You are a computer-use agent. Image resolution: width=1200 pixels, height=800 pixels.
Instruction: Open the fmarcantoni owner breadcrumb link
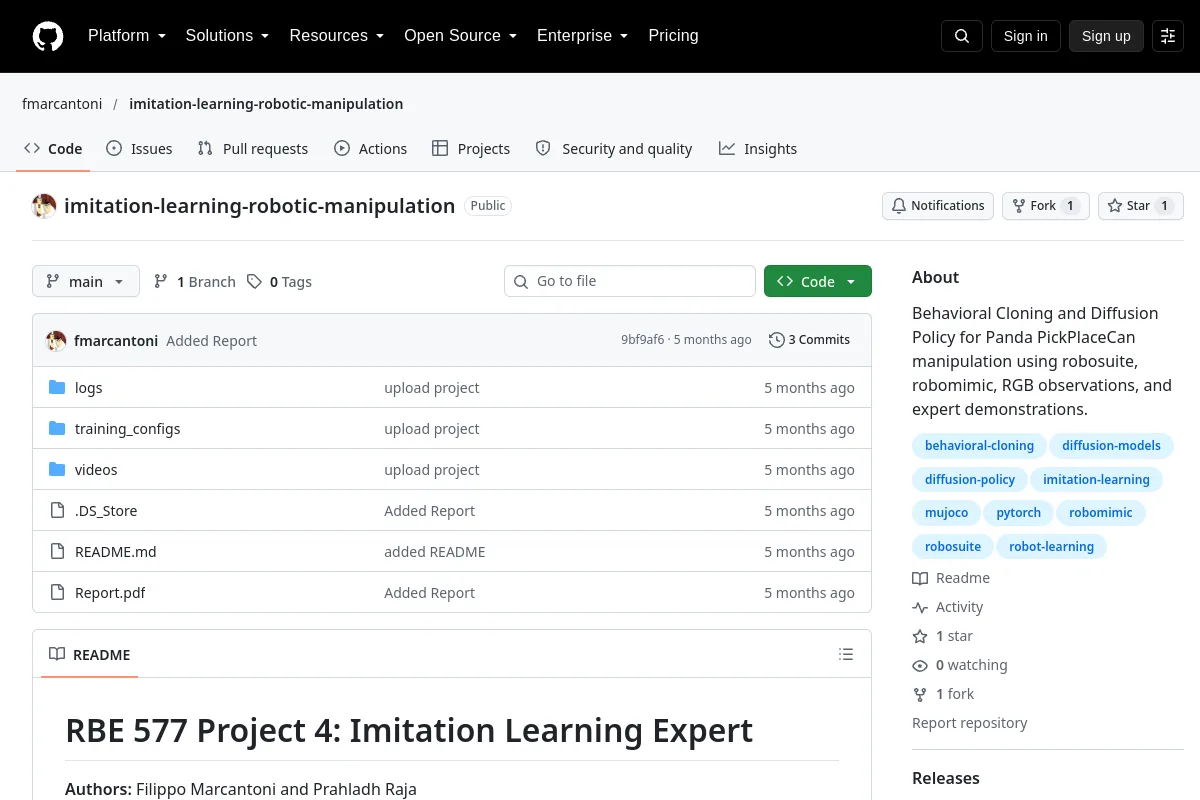point(62,104)
